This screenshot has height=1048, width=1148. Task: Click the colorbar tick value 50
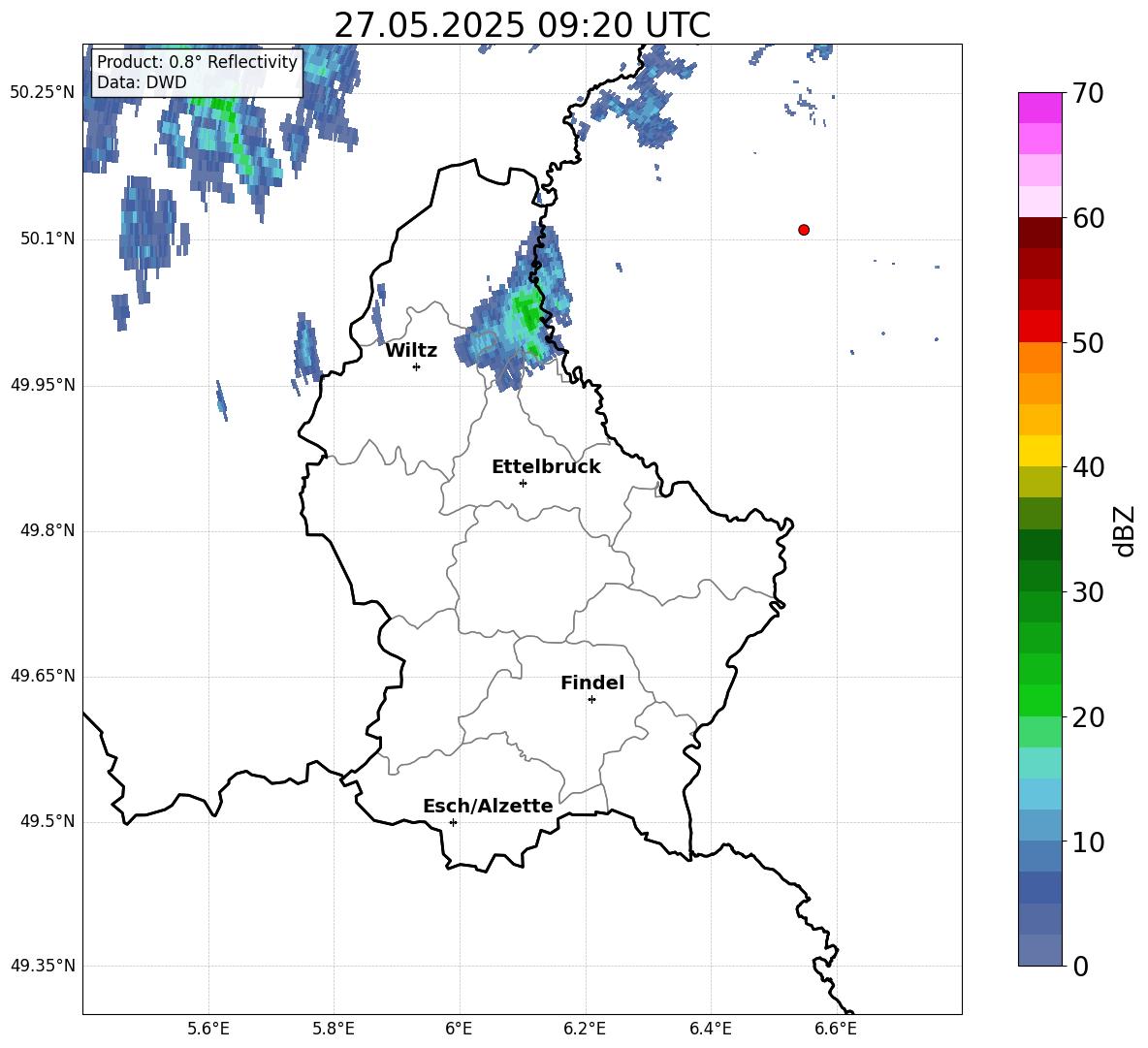(x=1088, y=342)
